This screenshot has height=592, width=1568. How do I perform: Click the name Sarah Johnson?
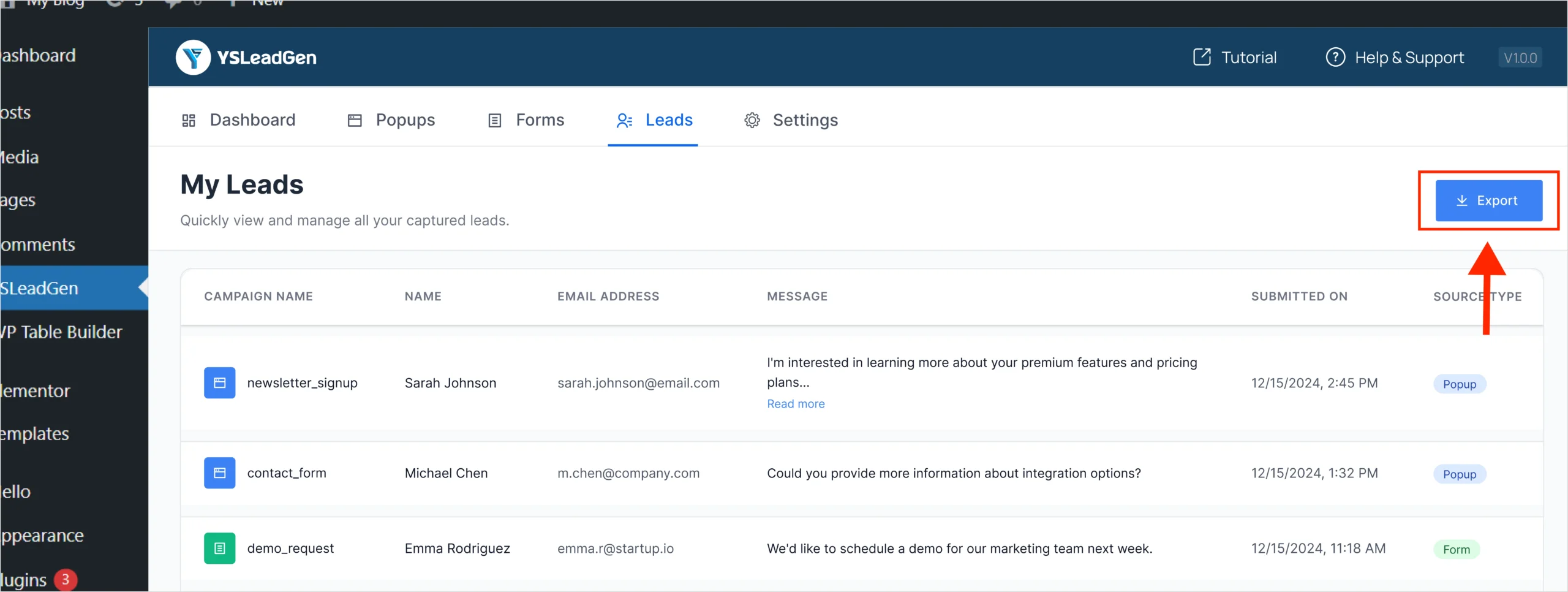click(x=451, y=383)
